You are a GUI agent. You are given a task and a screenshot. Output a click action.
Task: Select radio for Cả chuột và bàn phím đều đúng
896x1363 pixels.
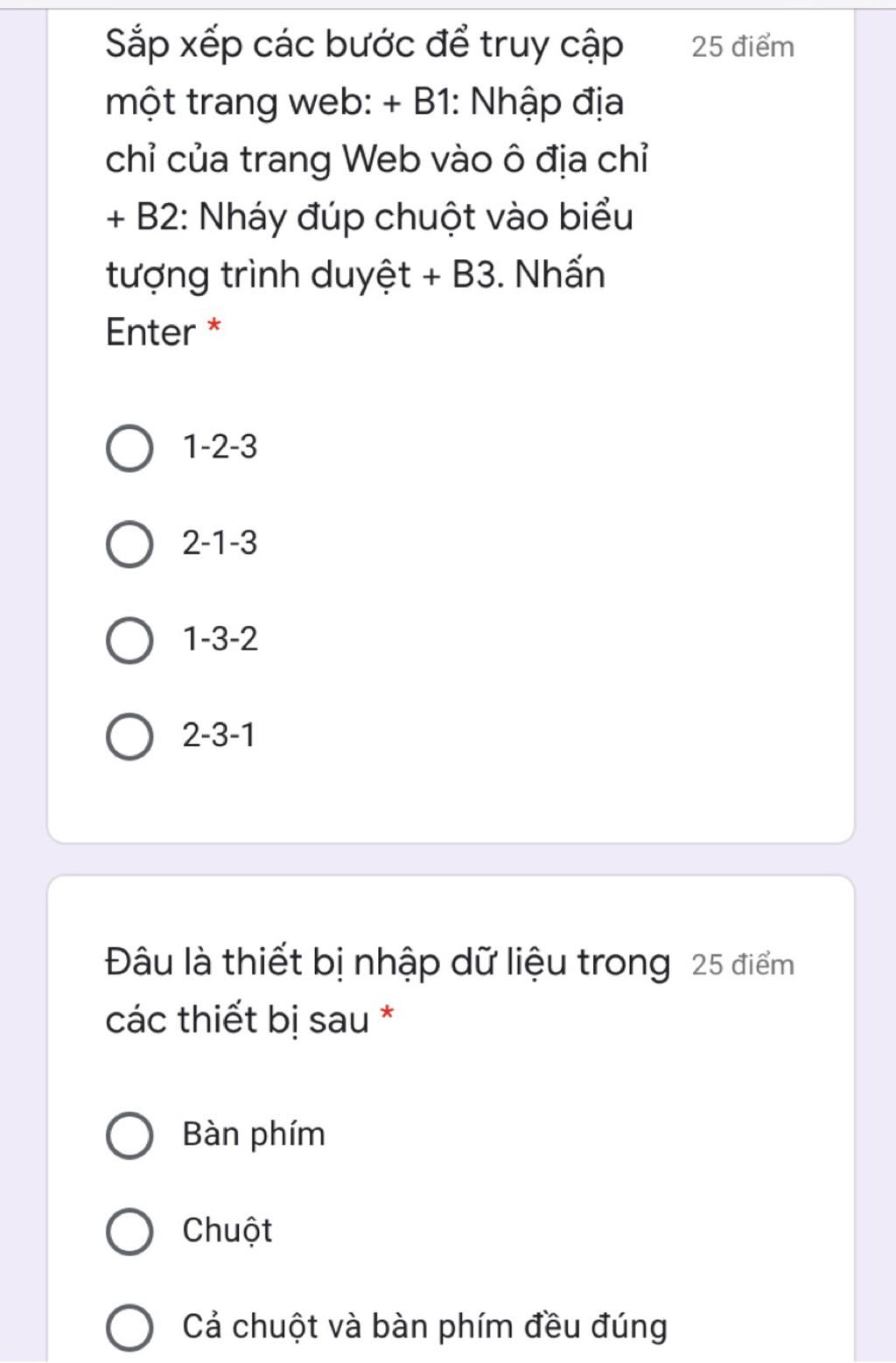(x=129, y=1327)
